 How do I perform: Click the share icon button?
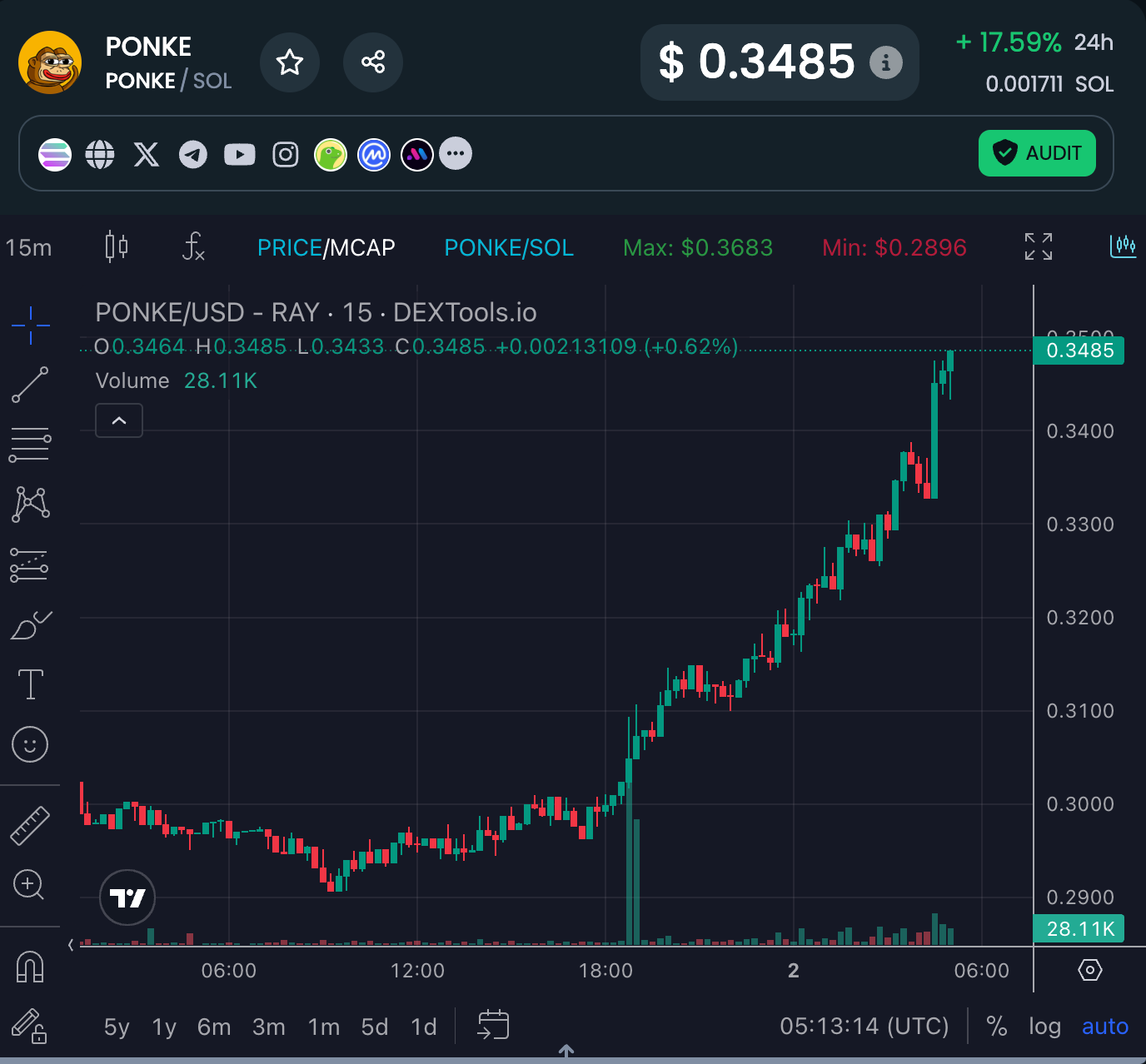coord(373,62)
